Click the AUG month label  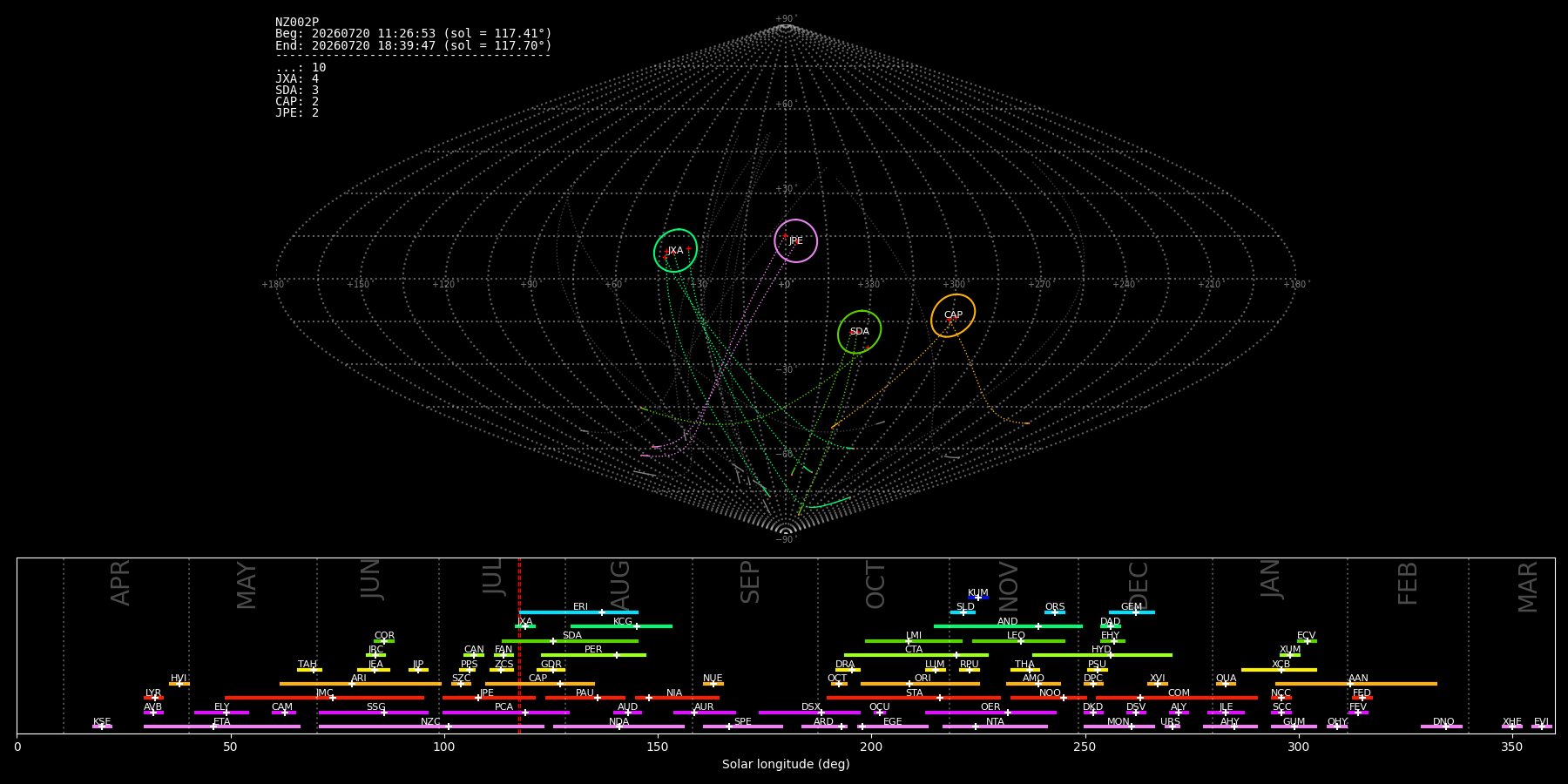(620, 585)
